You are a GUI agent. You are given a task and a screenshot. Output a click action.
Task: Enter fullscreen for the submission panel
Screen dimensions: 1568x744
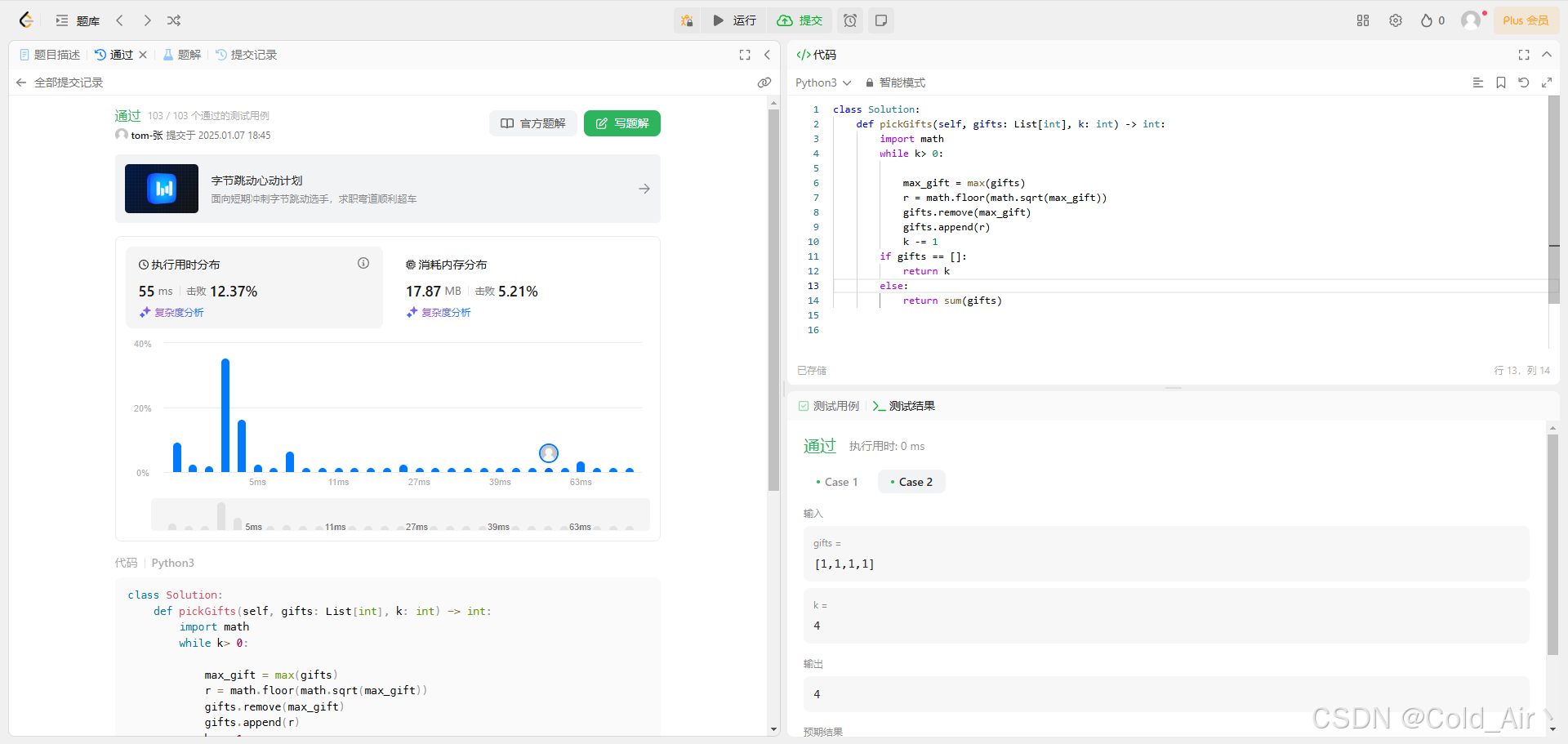[744, 55]
